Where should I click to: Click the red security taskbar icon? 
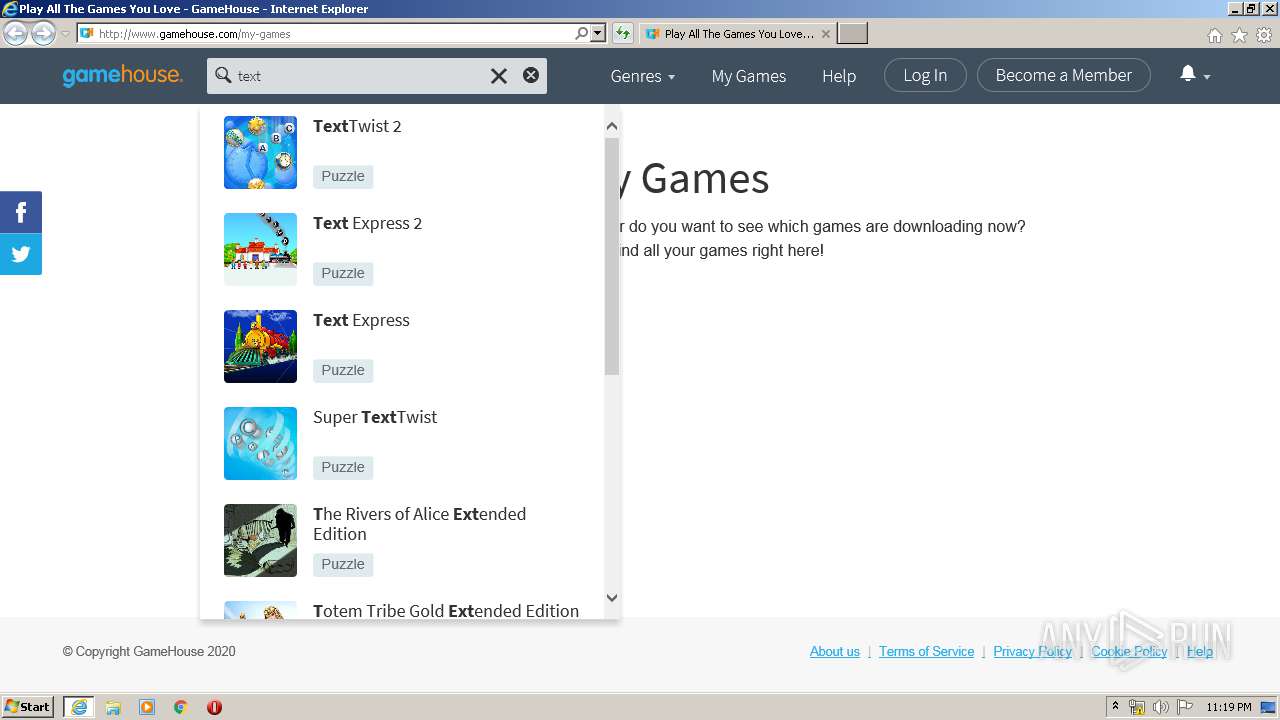(214, 707)
